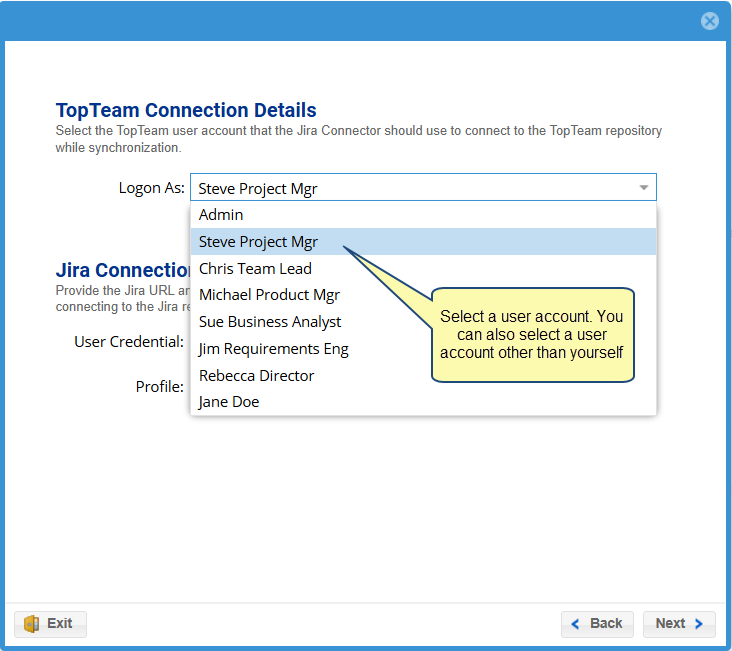This screenshot has width=732, height=651.
Task: Choose Sue Business Analyst account
Action: click(x=270, y=322)
